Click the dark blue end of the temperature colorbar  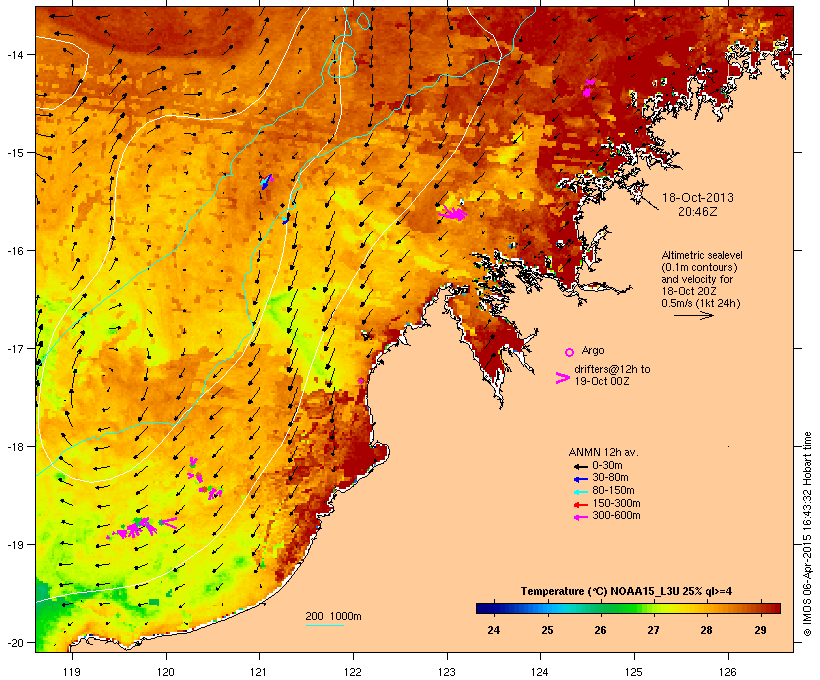pyautogui.click(x=484, y=608)
